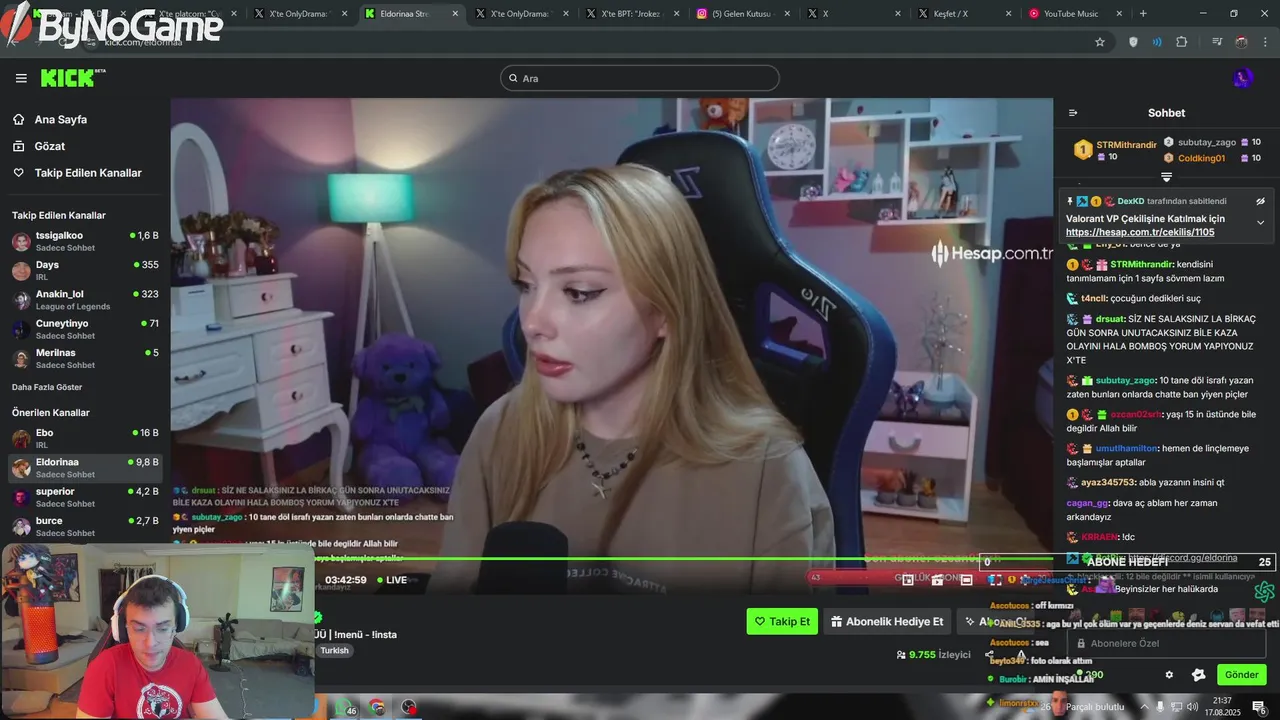Screen dimensions: 1280x720
Task: Switch the player to theater mode
Action: point(966,580)
